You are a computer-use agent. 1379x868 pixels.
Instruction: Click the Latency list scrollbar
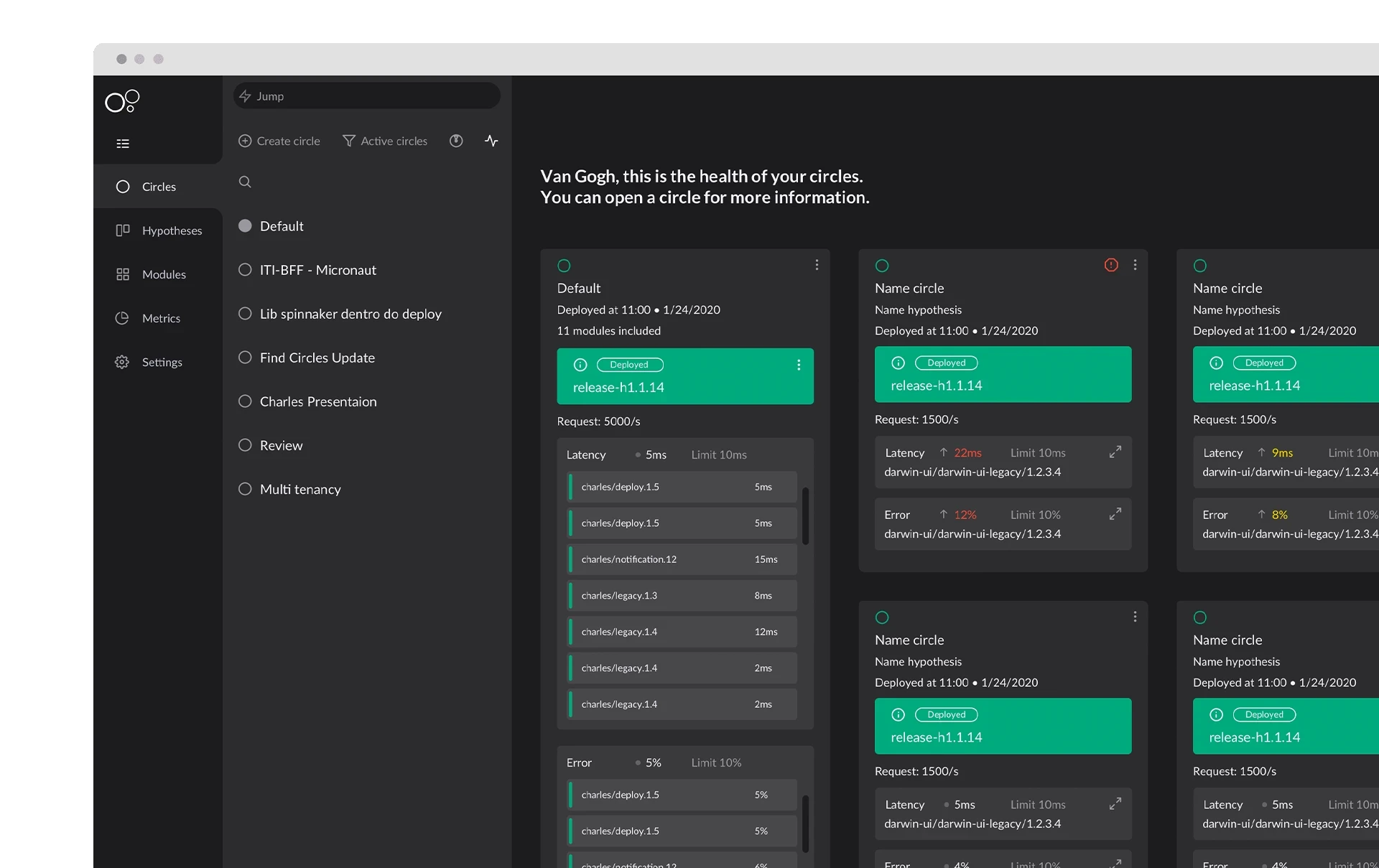coord(806,516)
